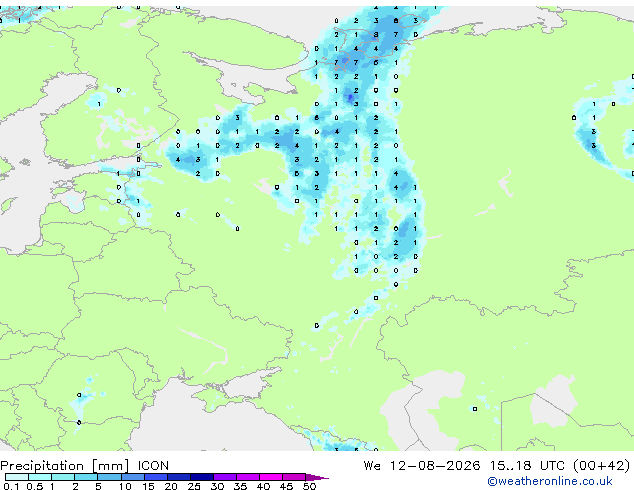Click the 'ICON' model name label
The image size is (634, 490).
tap(153, 465)
